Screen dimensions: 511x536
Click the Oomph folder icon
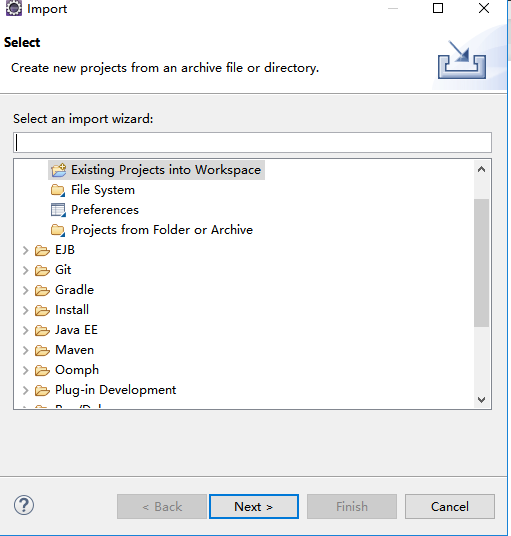42,370
